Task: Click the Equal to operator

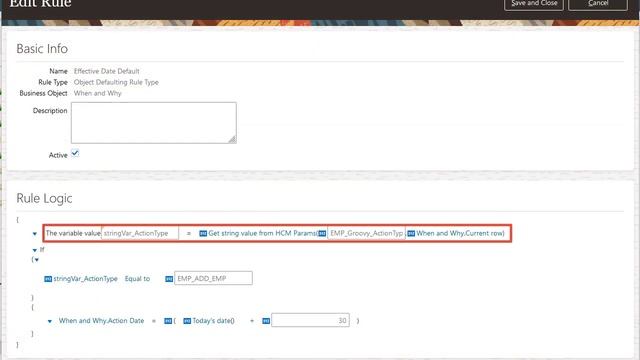Action: (137, 279)
